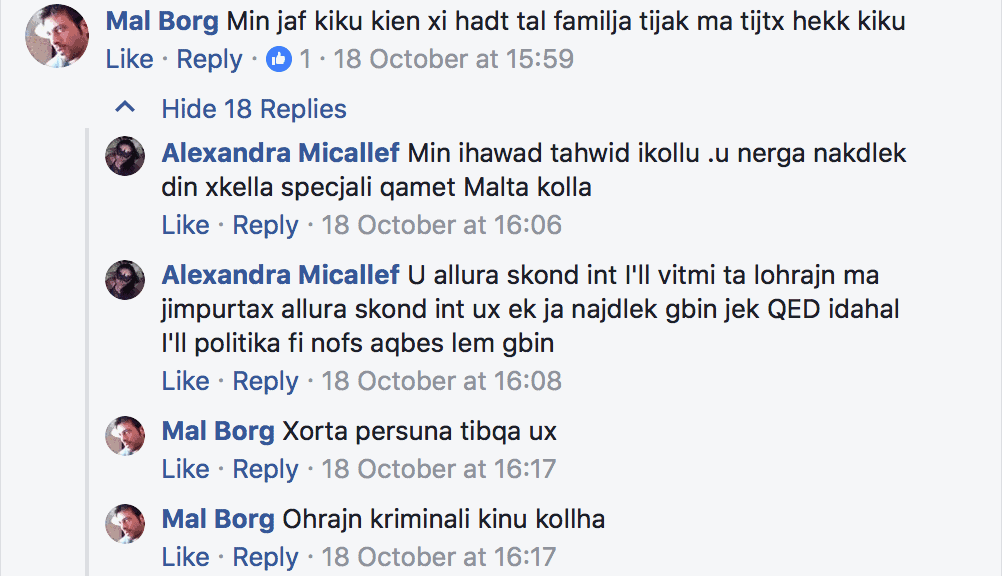Open the 18 October at 16:08 timestamp
The height and width of the screenshot is (576, 1002).
441,381
